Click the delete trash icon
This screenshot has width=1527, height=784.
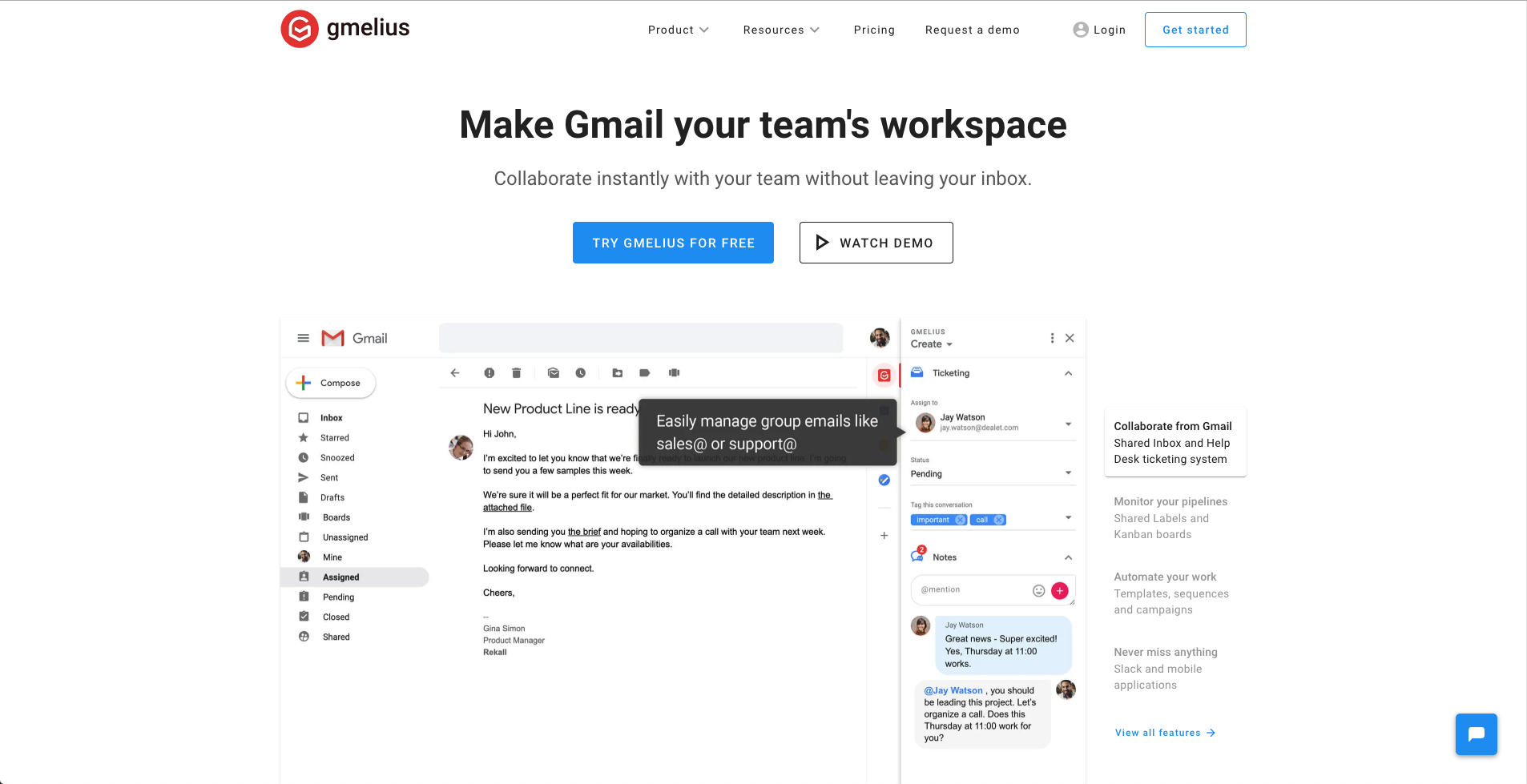tap(517, 373)
